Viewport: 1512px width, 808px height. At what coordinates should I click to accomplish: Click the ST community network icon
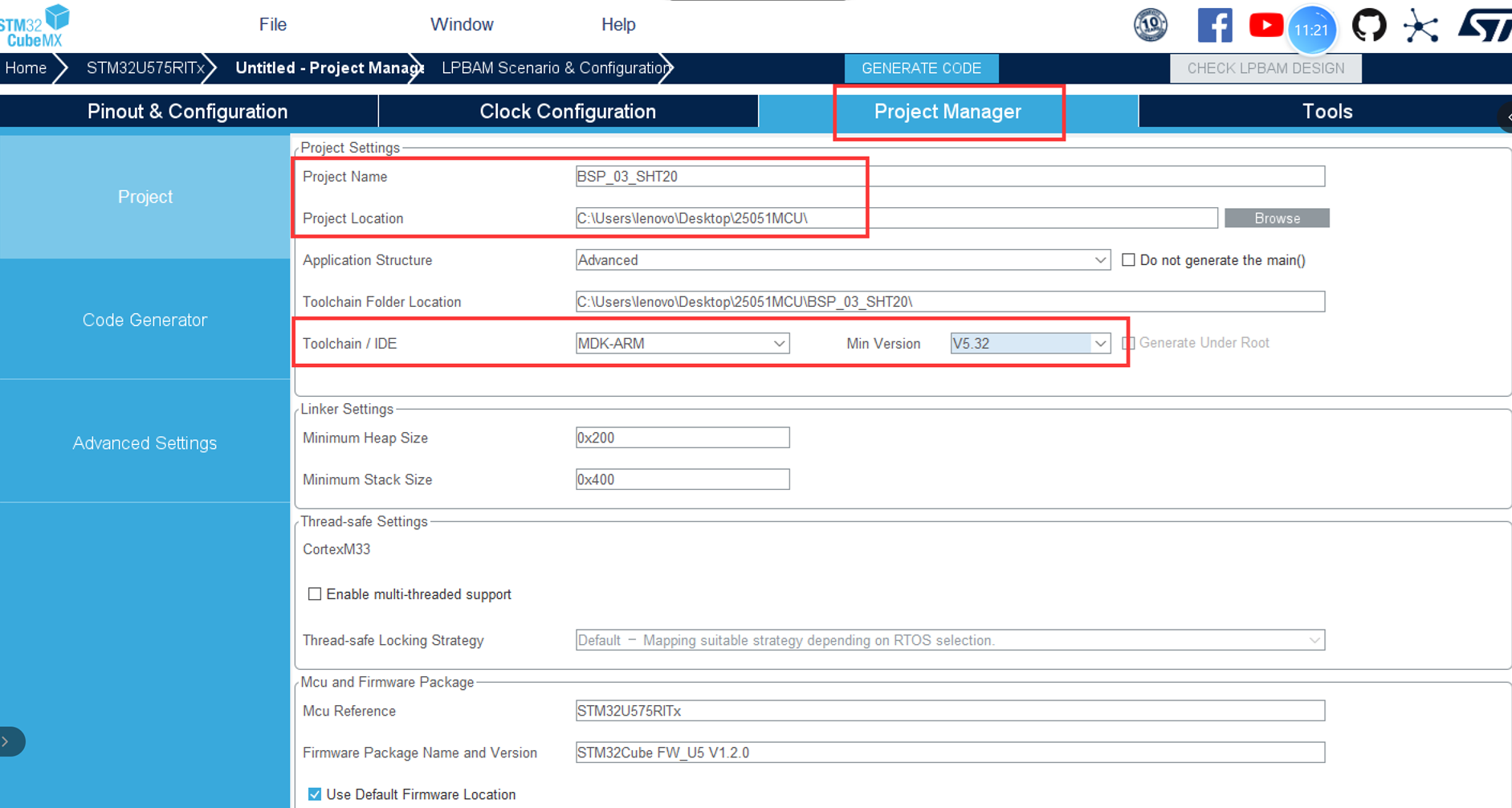click(1420, 26)
